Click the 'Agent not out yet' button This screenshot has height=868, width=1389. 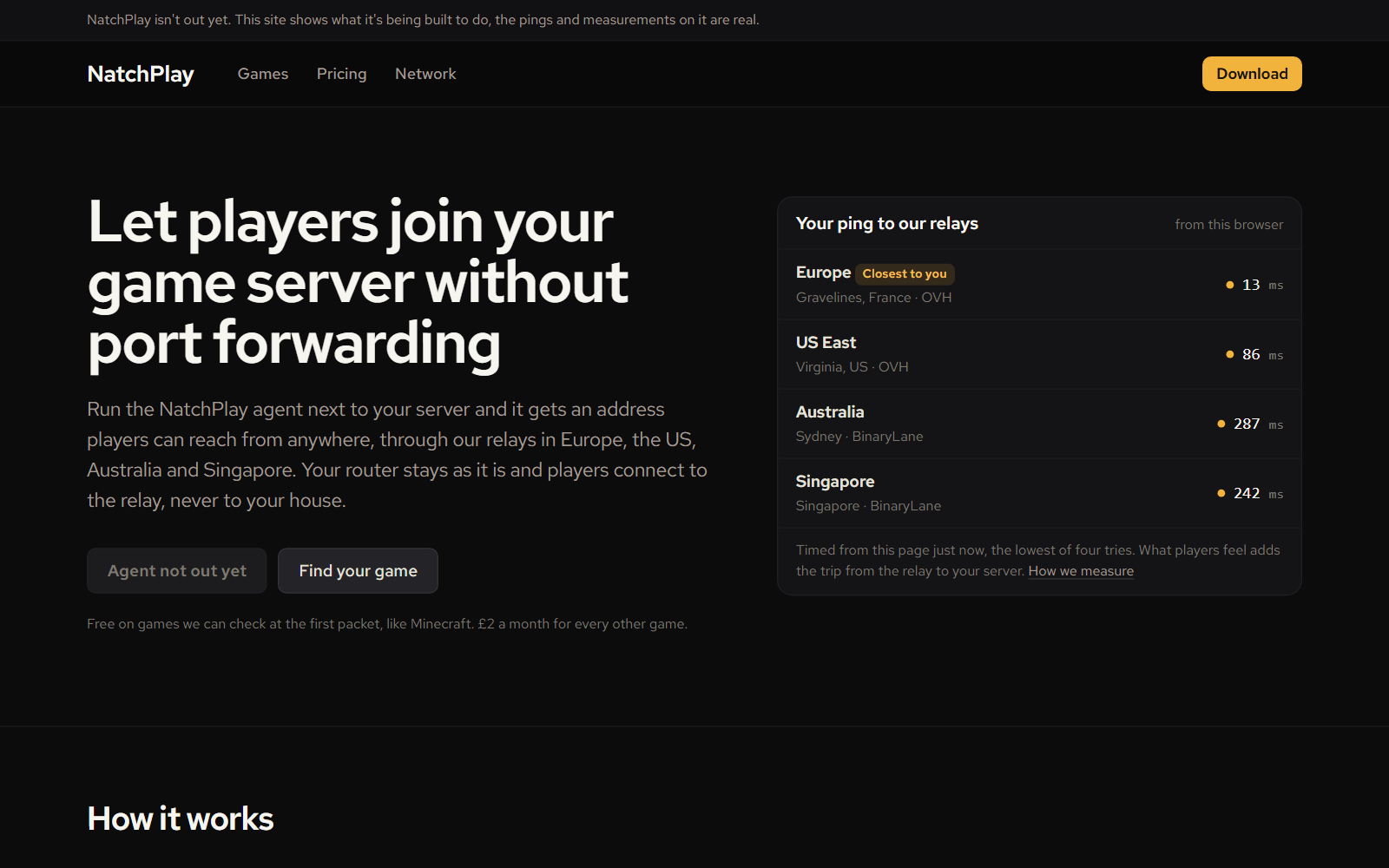point(177,571)
